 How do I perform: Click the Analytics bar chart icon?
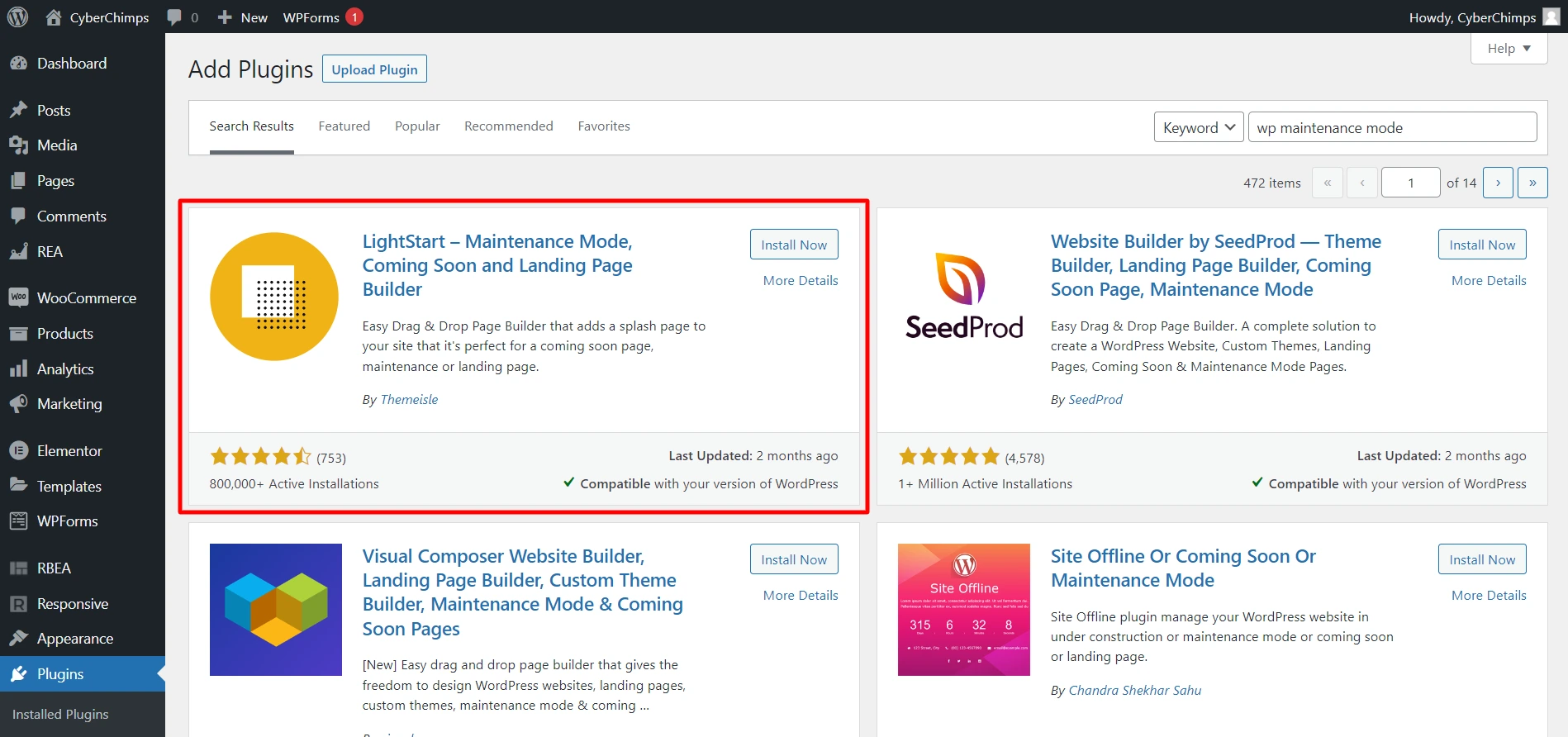click(18, 369)
